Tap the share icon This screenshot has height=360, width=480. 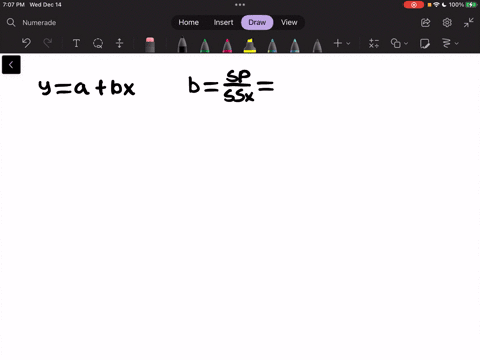tap(425, 23)
